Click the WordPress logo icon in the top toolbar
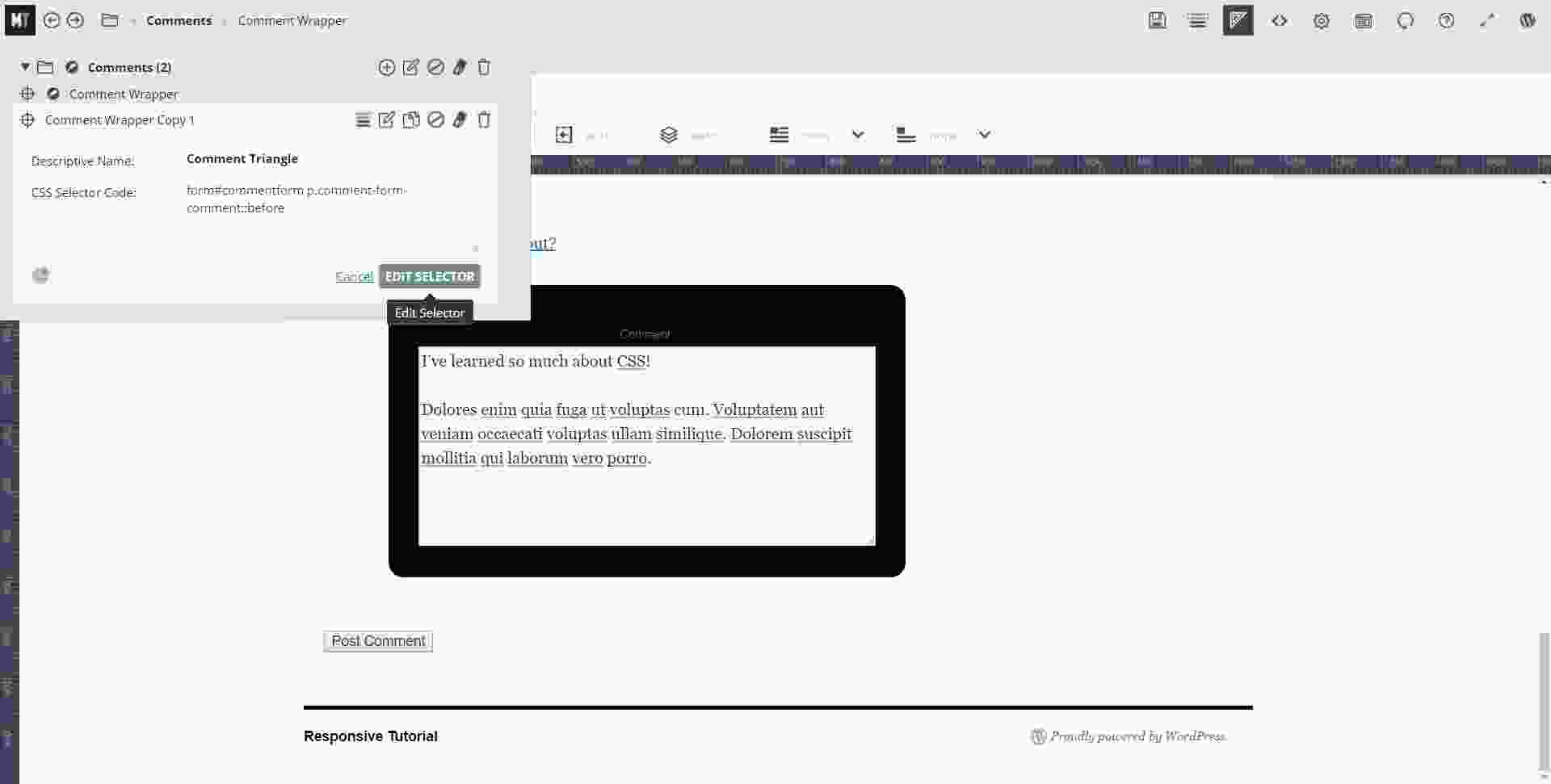The height and width of the screenshot is (784, 1551). (x=1527, y=21)
